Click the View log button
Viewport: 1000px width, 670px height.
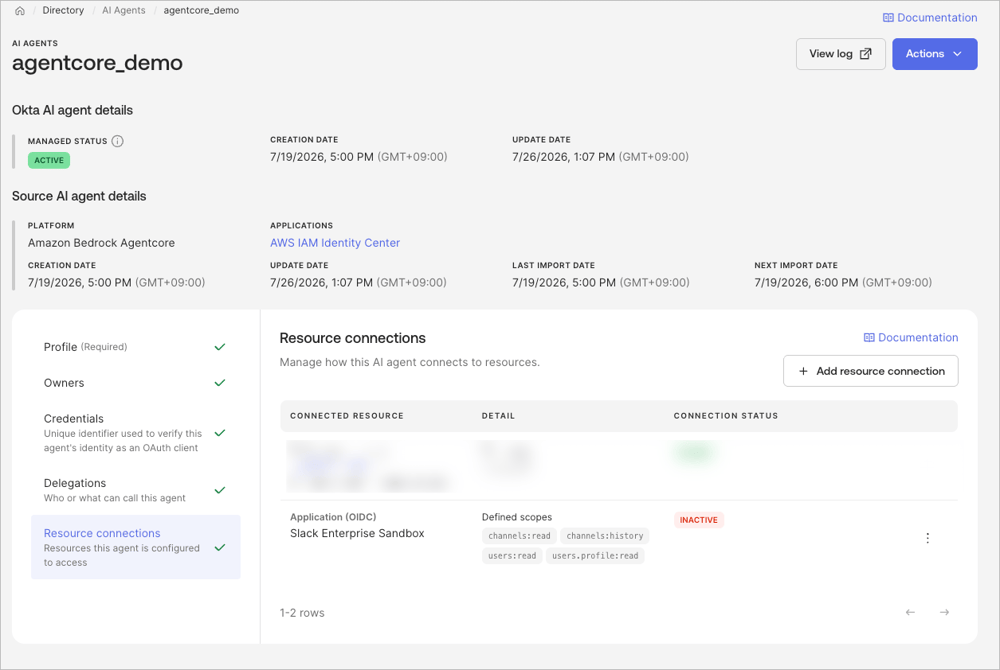point(841,54)
